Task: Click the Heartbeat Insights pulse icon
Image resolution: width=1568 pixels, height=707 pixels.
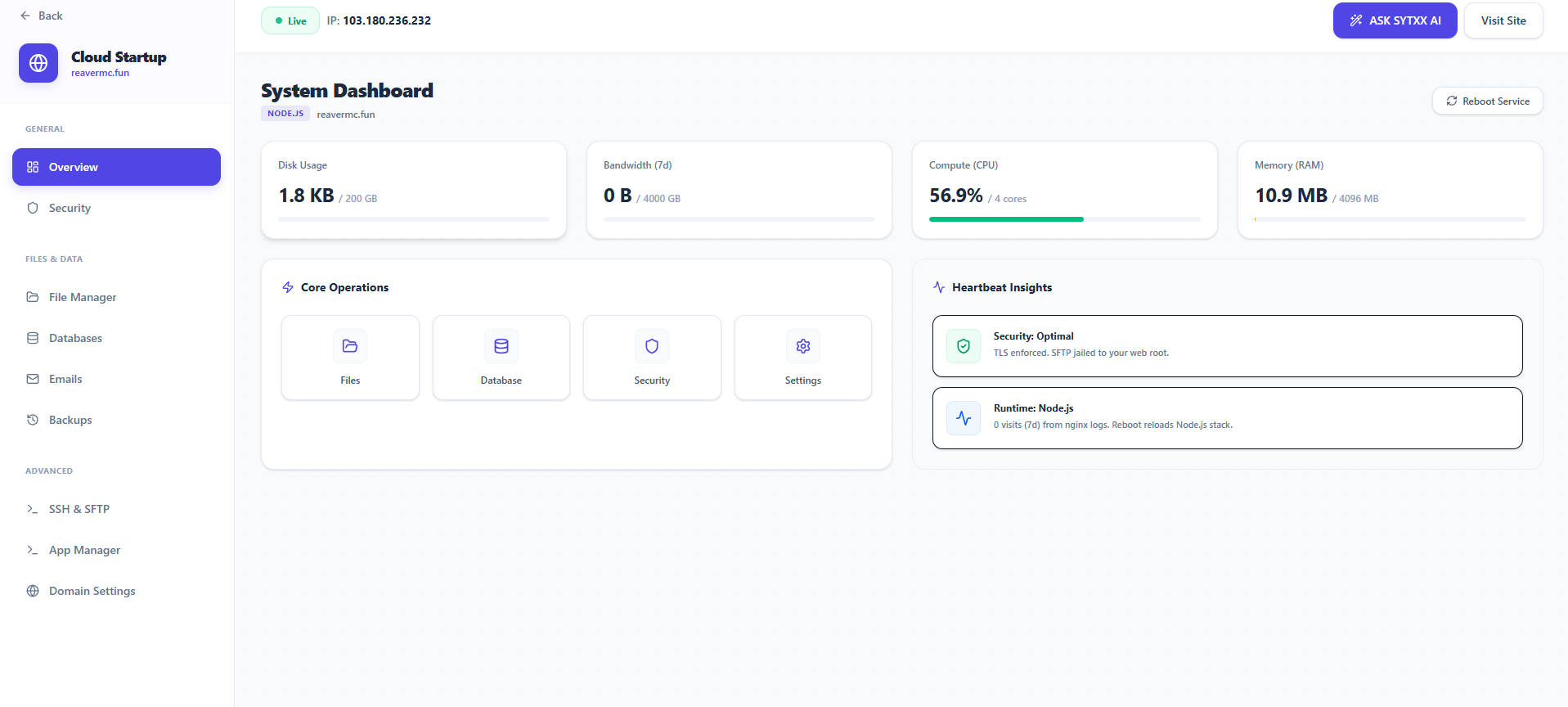Action: (939, 287)
